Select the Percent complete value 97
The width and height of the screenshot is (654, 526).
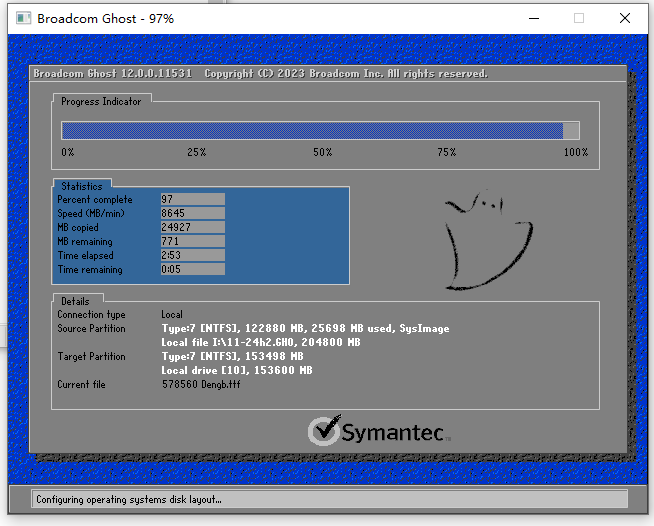(193, 199)
